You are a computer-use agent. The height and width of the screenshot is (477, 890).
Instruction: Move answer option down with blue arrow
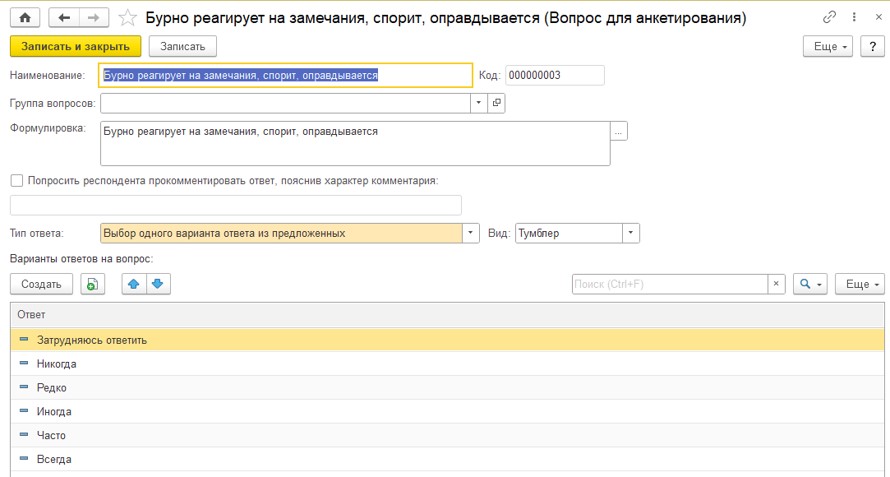(x=158, y=284)
